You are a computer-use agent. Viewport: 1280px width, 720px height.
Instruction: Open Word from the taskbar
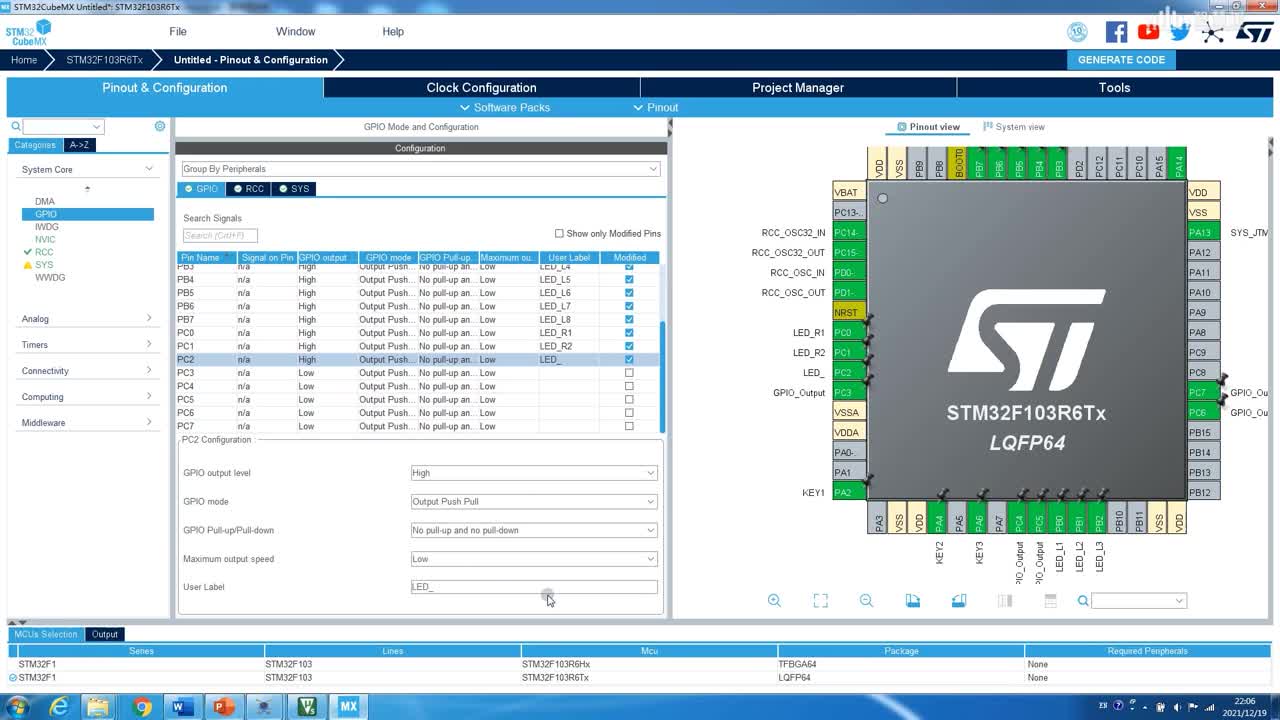tap(182, 707)
